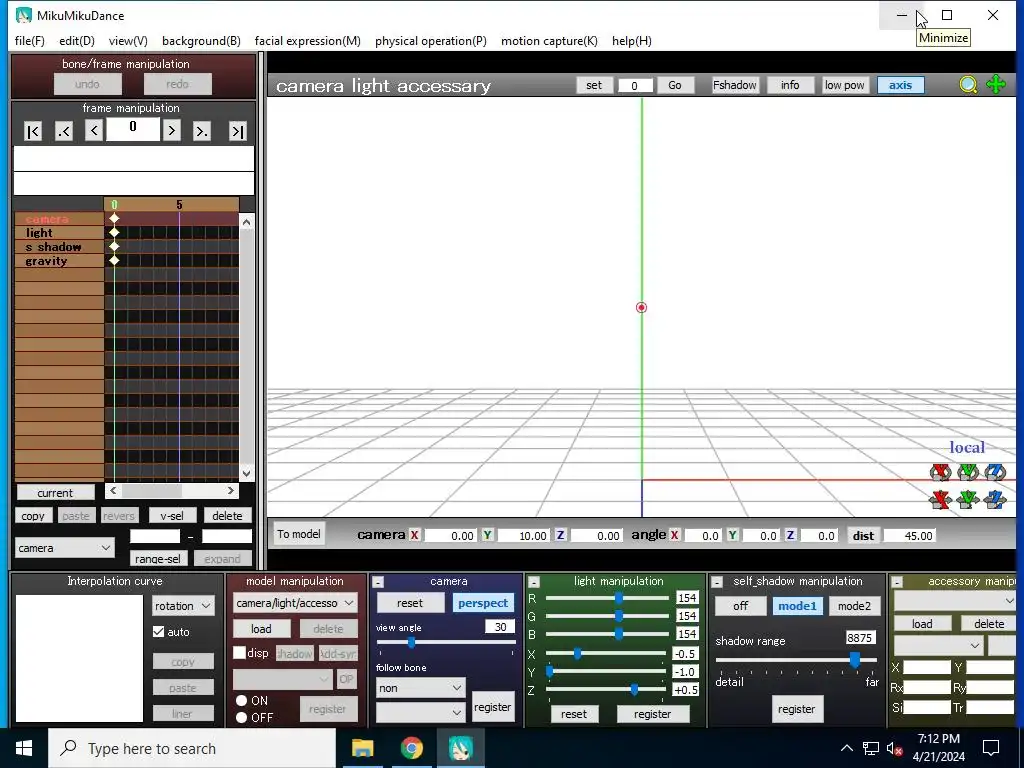Screen dimensions: 1024x768
Task: Click the green move cross icon
Action: click(x=996, y=85)
